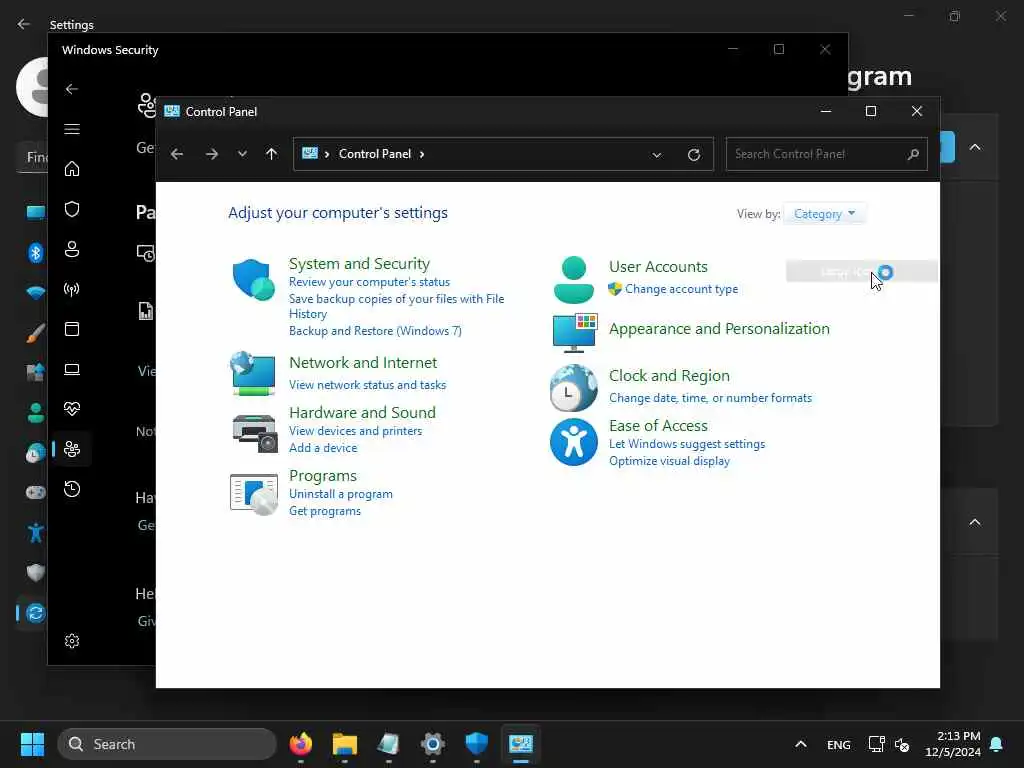The image size is (1024, 768).
Task: Open System and Security shield icon
Action: (253, 280)
